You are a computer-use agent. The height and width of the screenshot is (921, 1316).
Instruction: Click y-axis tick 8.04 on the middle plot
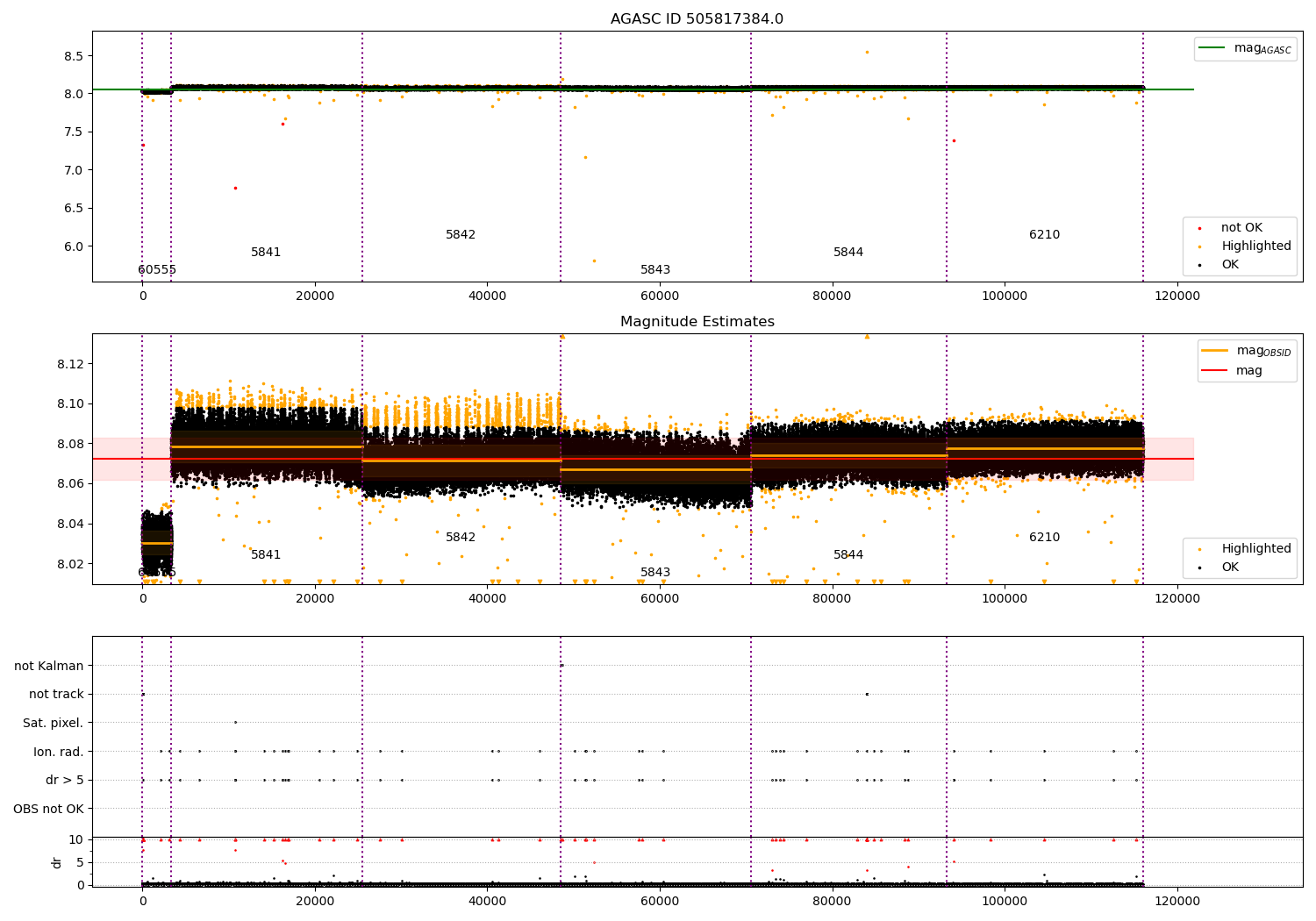[70, 525]
